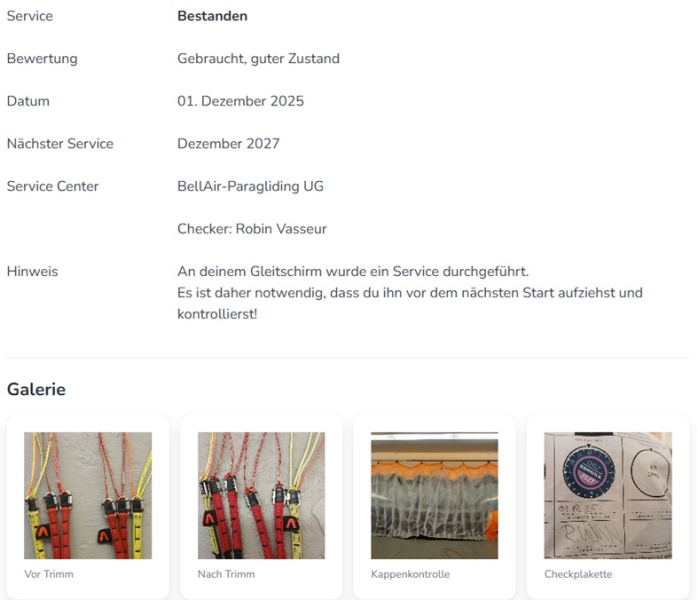Open the Vor Trimm gallery photo
Viewport: 698px width, 600px height.
pyautogui.click(x=88, y=495)
